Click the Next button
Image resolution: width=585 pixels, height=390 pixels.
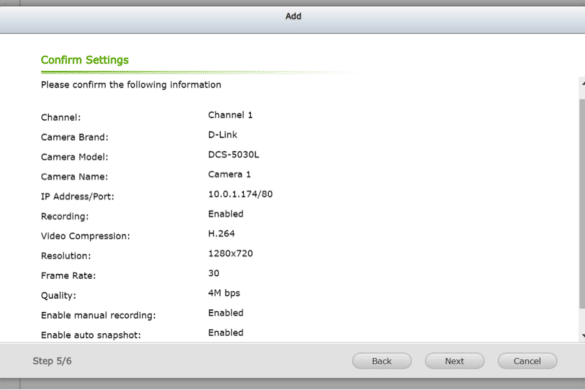pyautogui.click(x=454, y=361)
